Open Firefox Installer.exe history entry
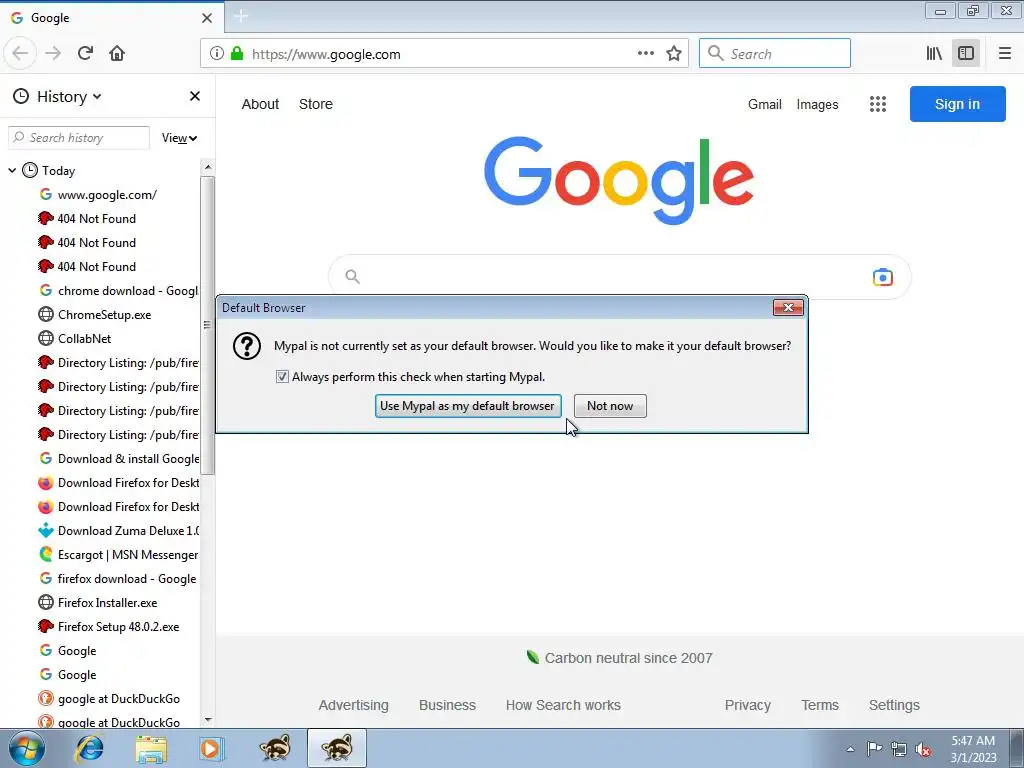 (97, 603)
